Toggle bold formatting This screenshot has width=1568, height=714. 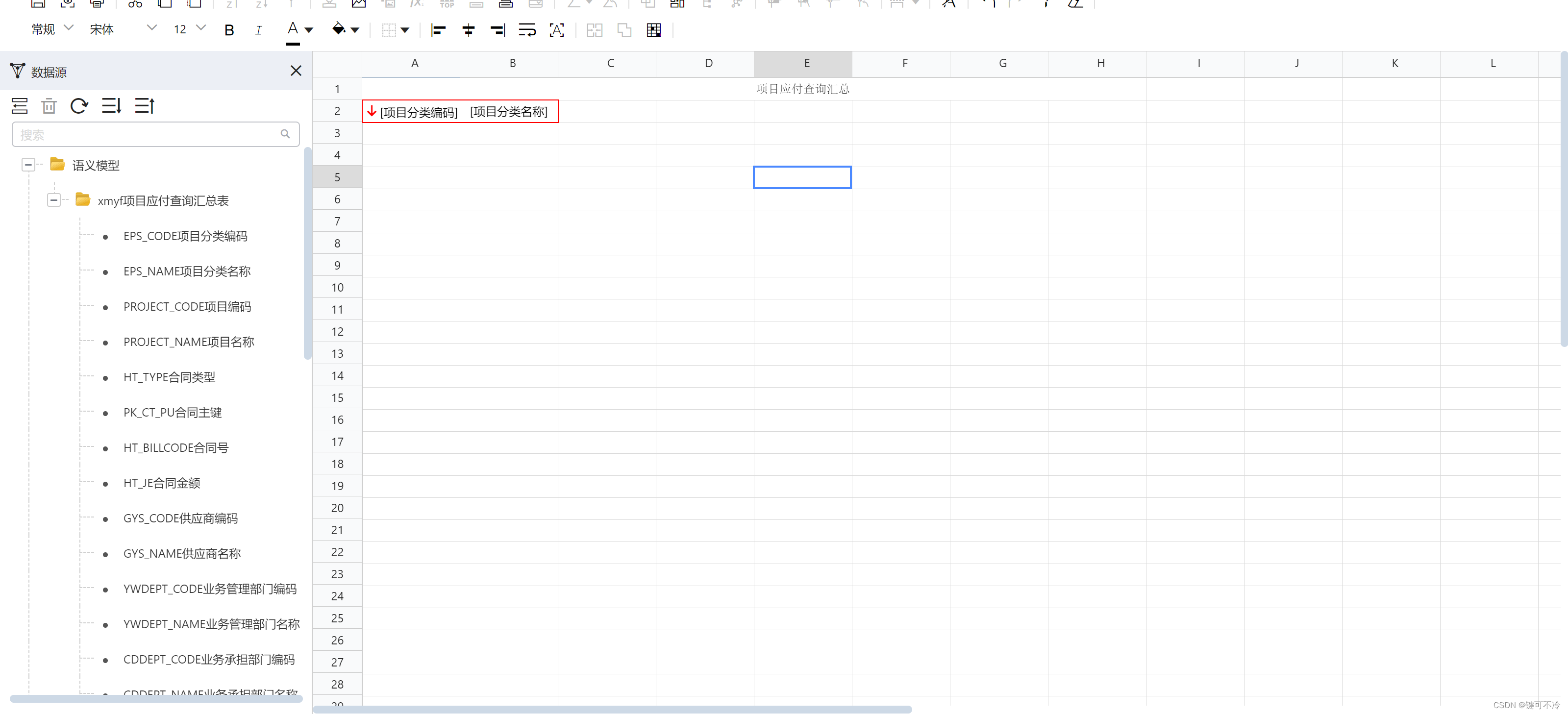tap(229, 30)
